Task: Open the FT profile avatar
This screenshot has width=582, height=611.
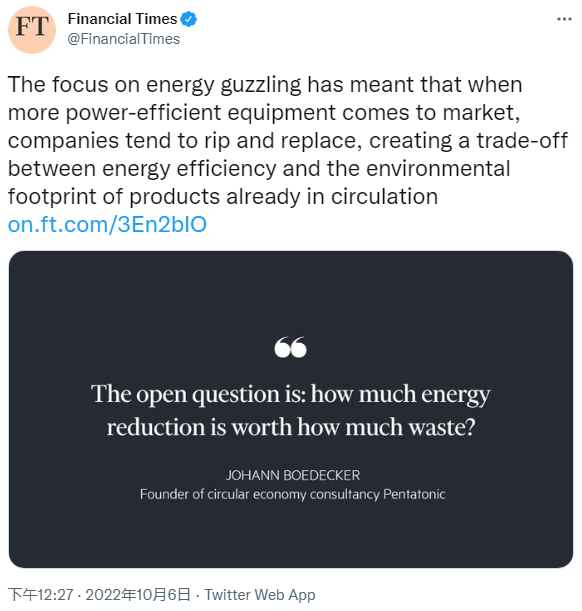Action: point(32,30)
